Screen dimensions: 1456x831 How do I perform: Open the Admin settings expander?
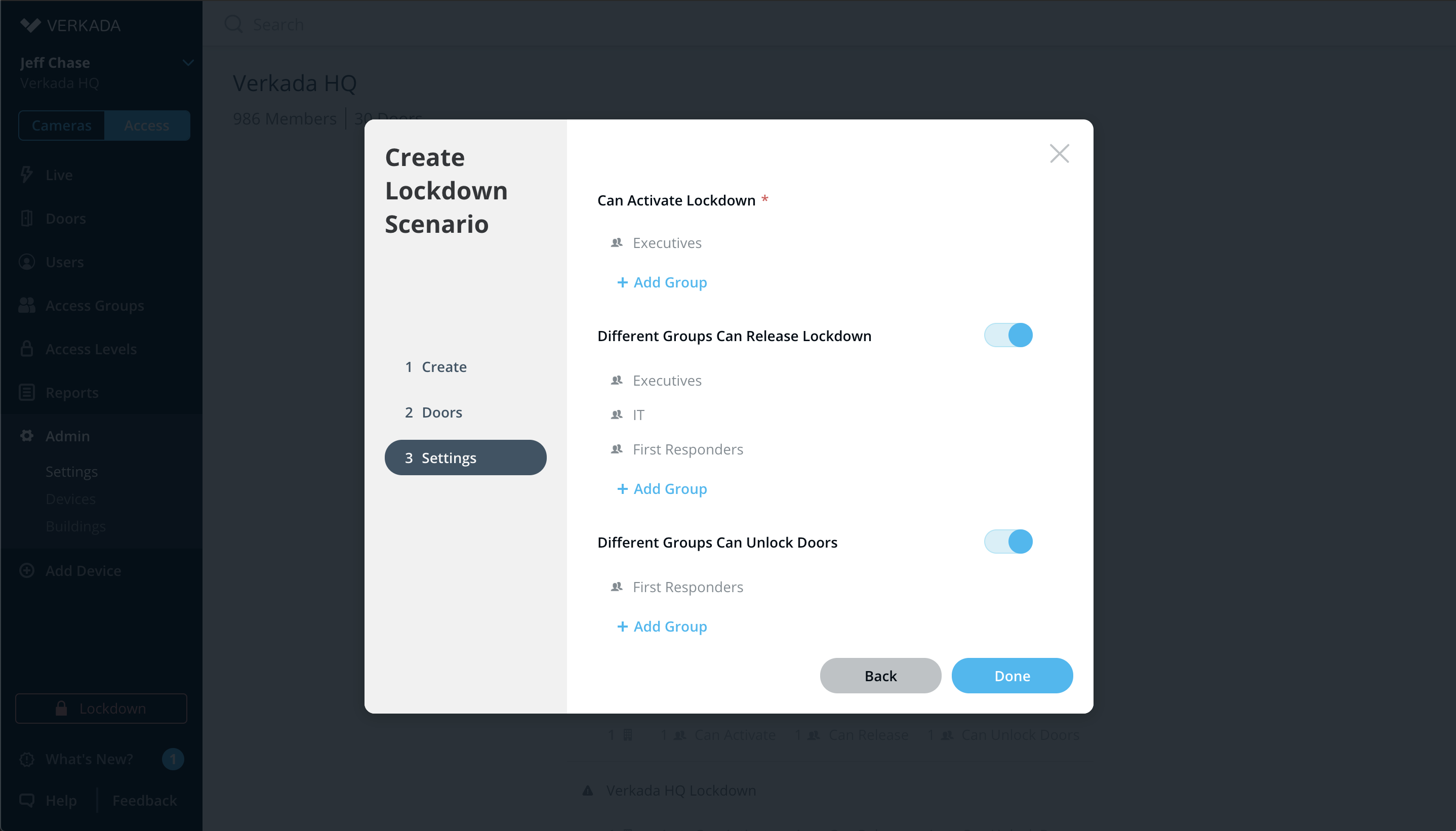click(x=68, y=436)
